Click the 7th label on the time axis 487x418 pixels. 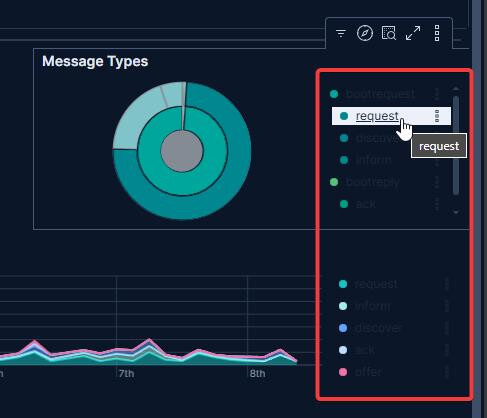click(126, 373)
